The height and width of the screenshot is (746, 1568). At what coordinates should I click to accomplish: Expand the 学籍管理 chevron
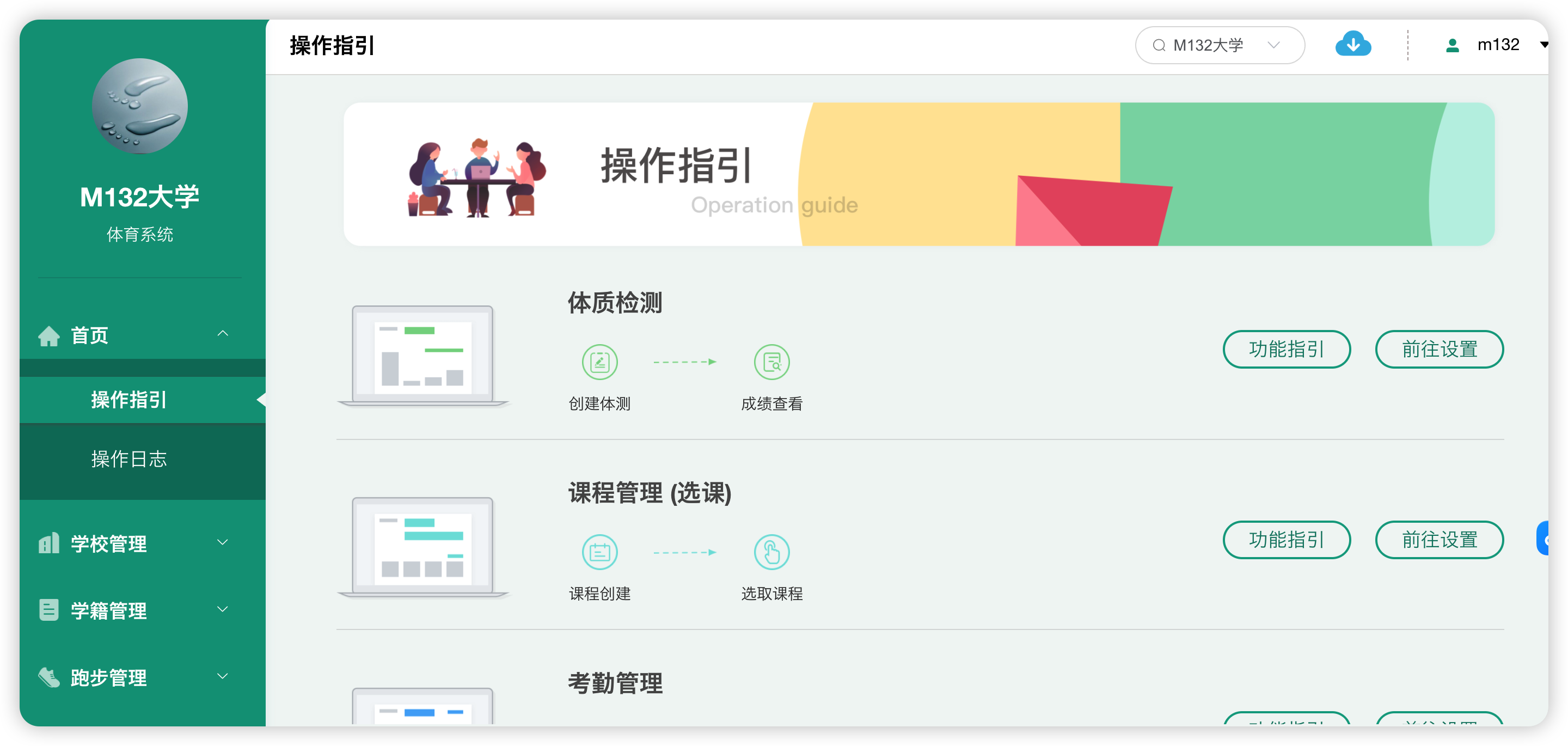click(223, 609)
